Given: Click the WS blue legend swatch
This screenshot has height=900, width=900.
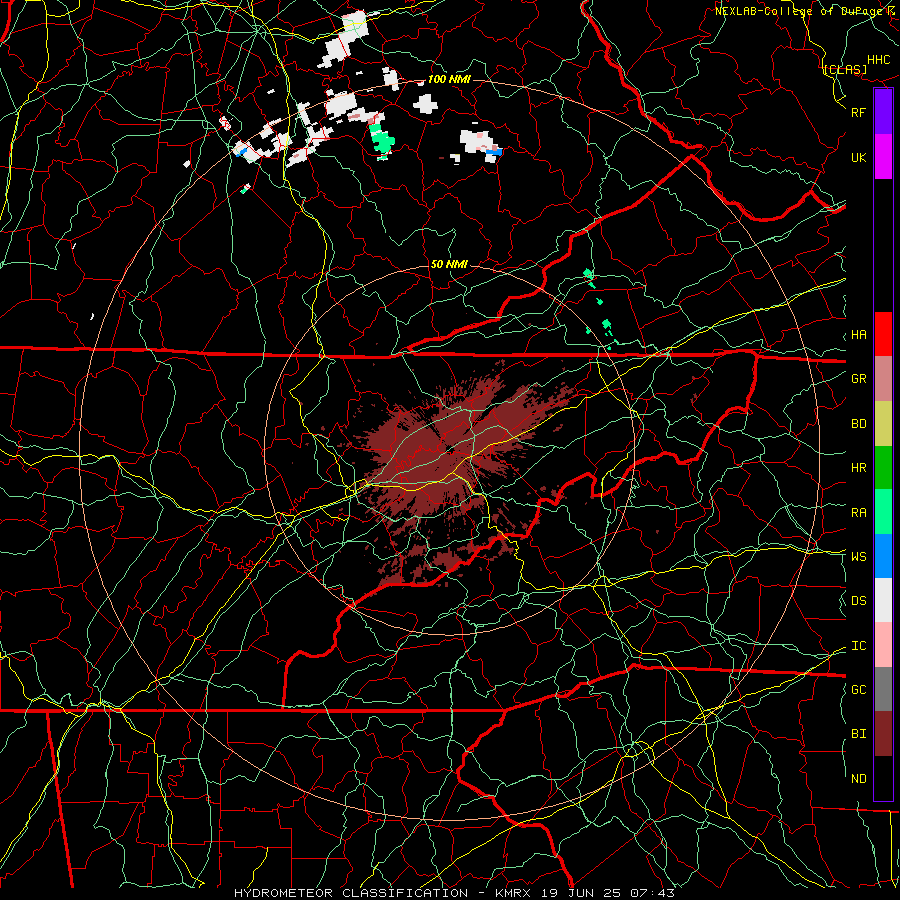Looking at the screenshot, I should point(883,556).
